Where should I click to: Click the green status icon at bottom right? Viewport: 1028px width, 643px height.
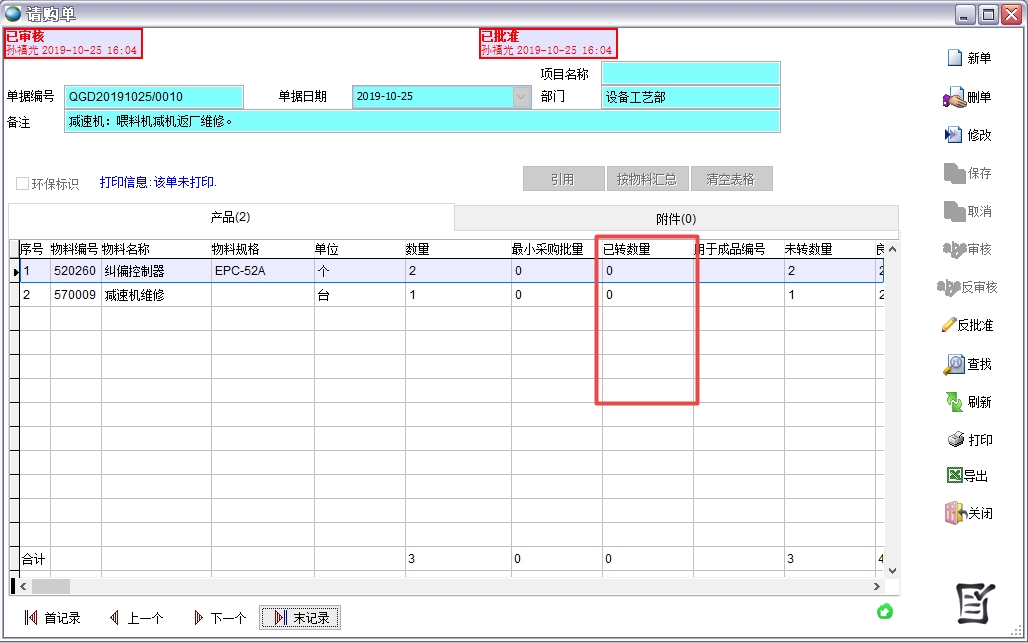(x=884, y=611)
